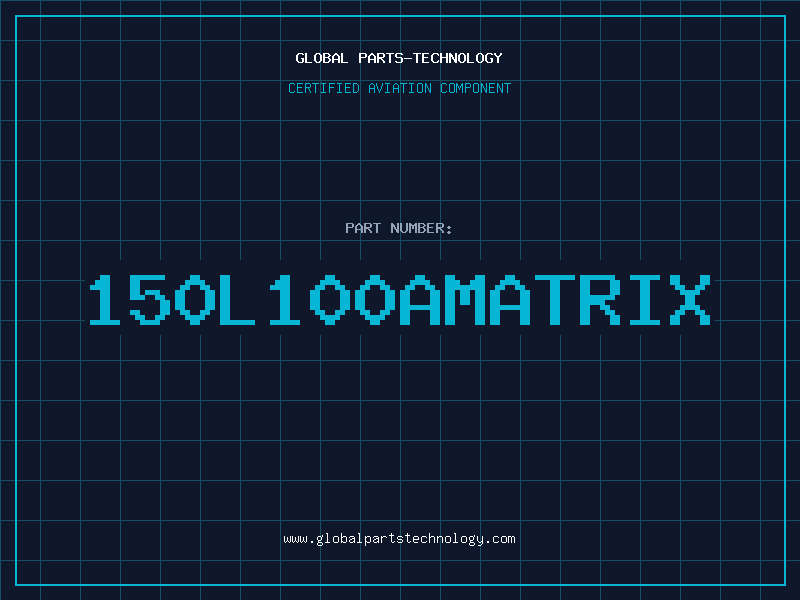Click PARTS-TECHNOLOGY in the top heading
The image size is (800, 600).
(x=429, y=58)
